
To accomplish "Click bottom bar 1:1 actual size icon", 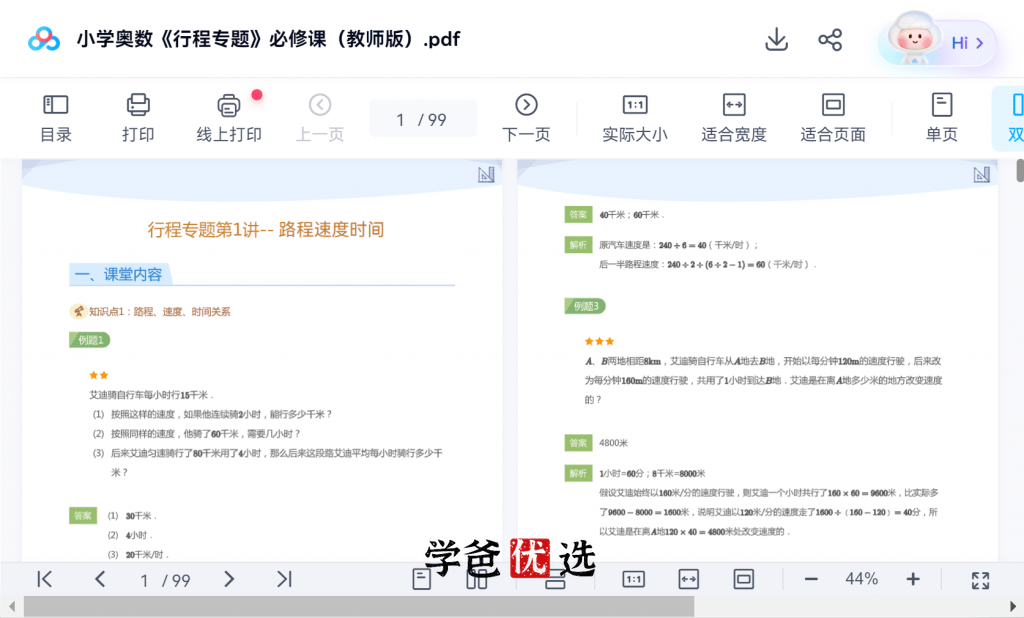I will [x=633, y=579].
